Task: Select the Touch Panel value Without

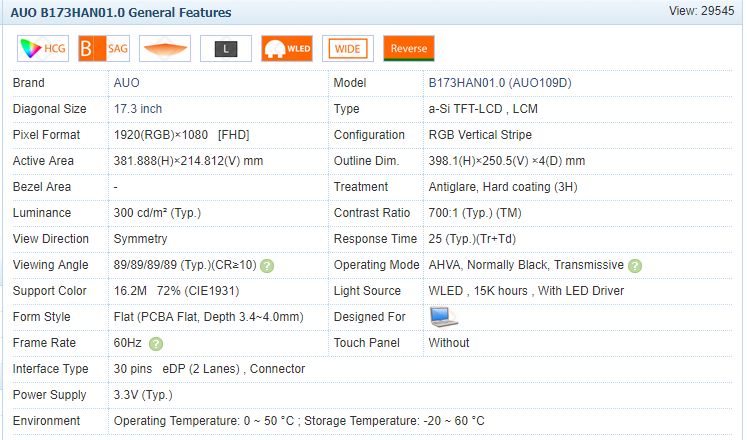Action: pos(449,343)
